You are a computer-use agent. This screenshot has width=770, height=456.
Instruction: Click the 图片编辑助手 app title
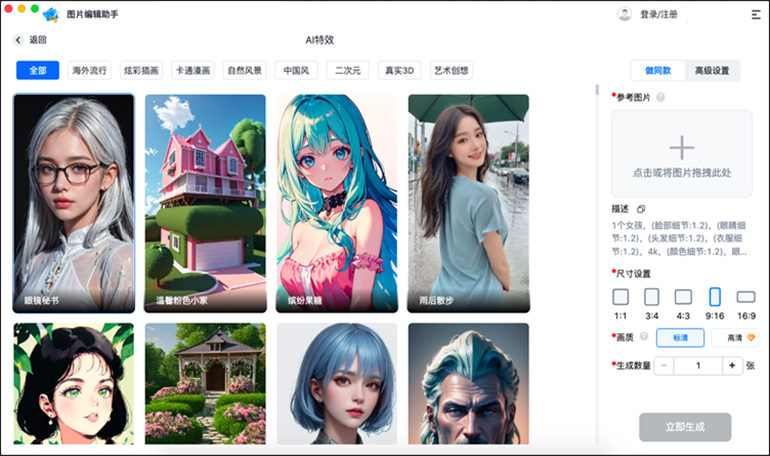pyautogui.click(x=93, y=14)
